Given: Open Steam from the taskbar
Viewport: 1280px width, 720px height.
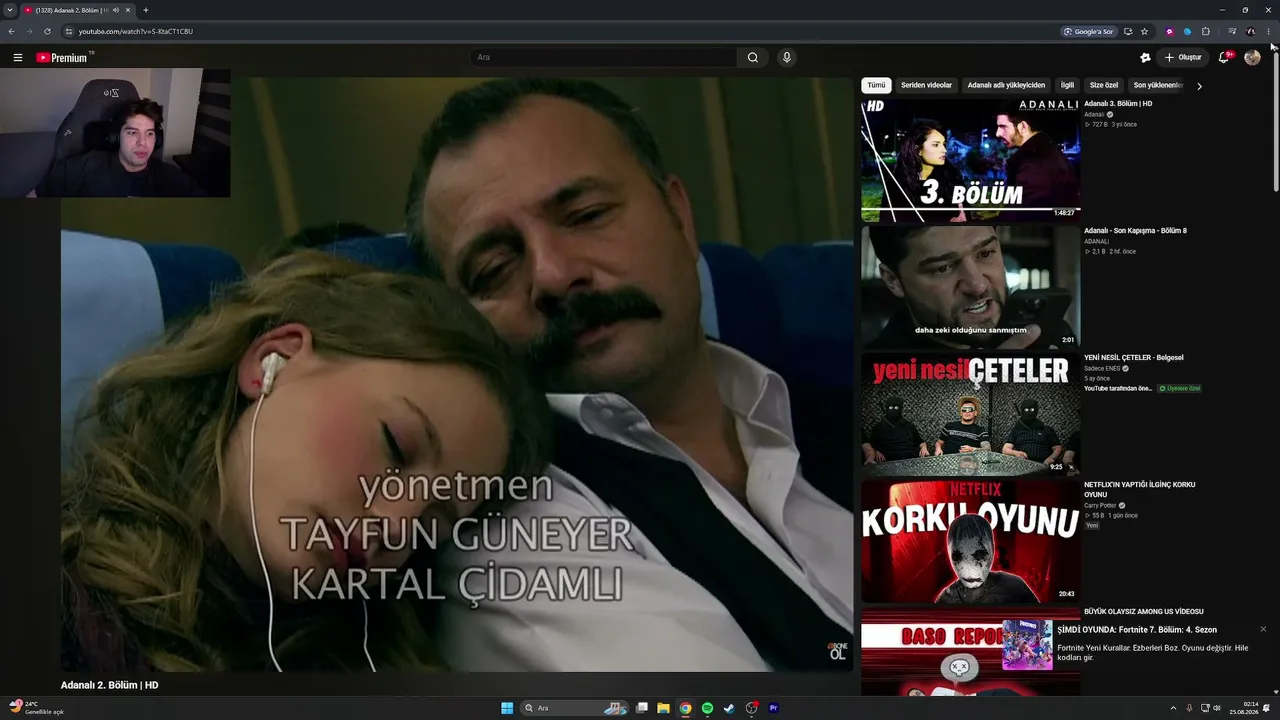Looking at the screenshot, I should pyautogui.click(x=729, y=708).
